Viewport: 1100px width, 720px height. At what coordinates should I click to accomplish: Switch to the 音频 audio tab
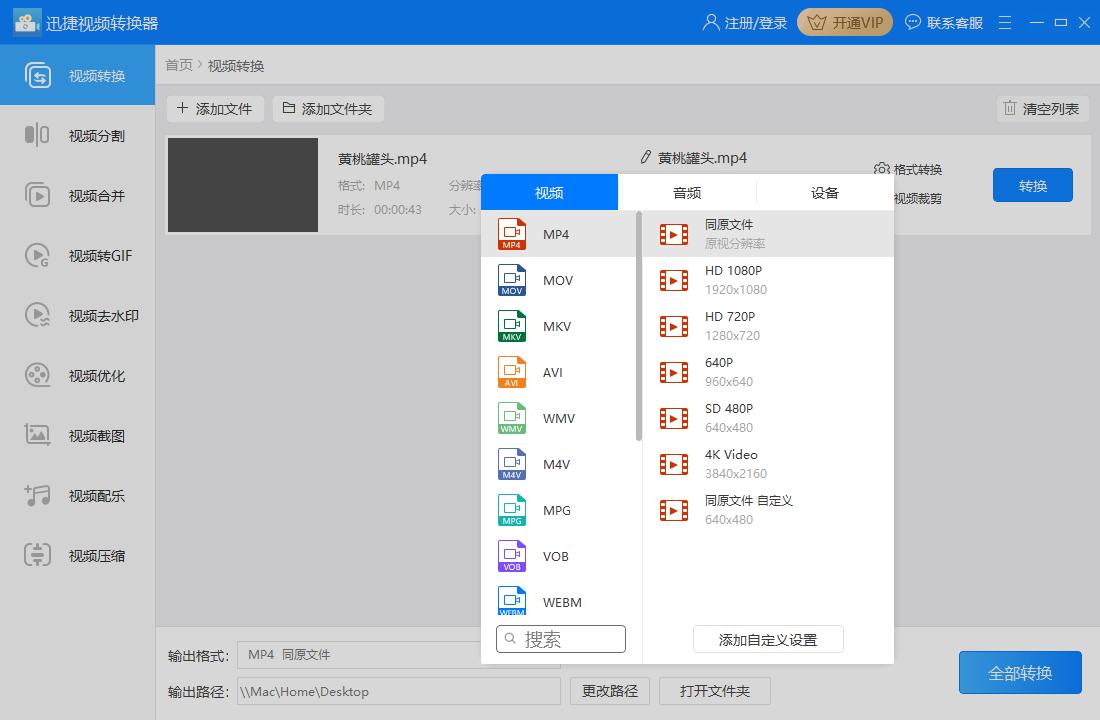(x=687, y=193)
